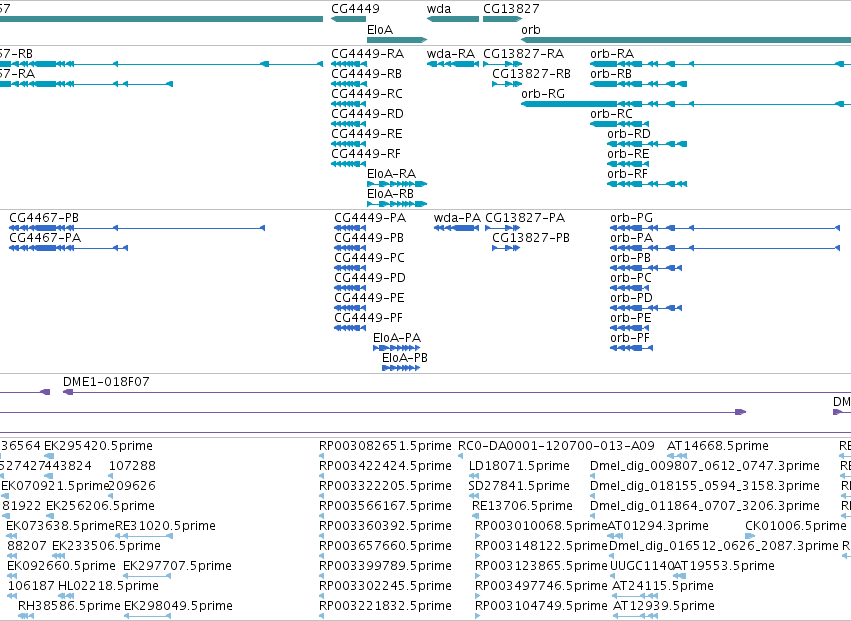
Task: Click the EloA-PA protein label
Action: click(x=397, y=339)
